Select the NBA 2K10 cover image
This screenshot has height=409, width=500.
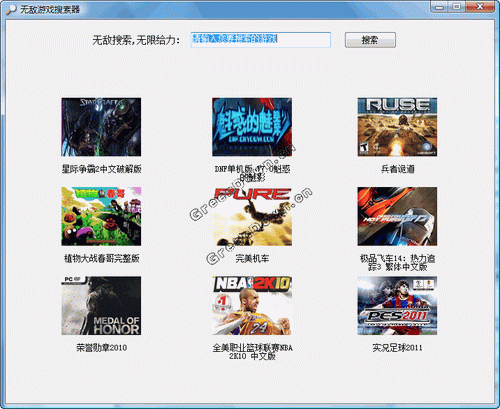pyautogui.click(x=252, y=306)
